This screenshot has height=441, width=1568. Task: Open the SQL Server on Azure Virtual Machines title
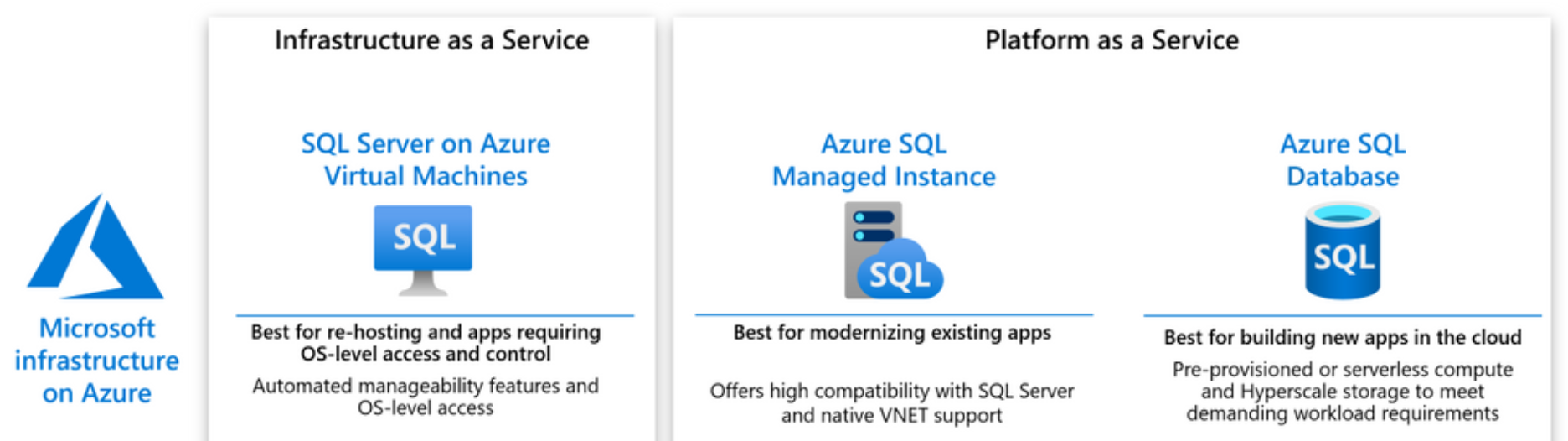426,160
